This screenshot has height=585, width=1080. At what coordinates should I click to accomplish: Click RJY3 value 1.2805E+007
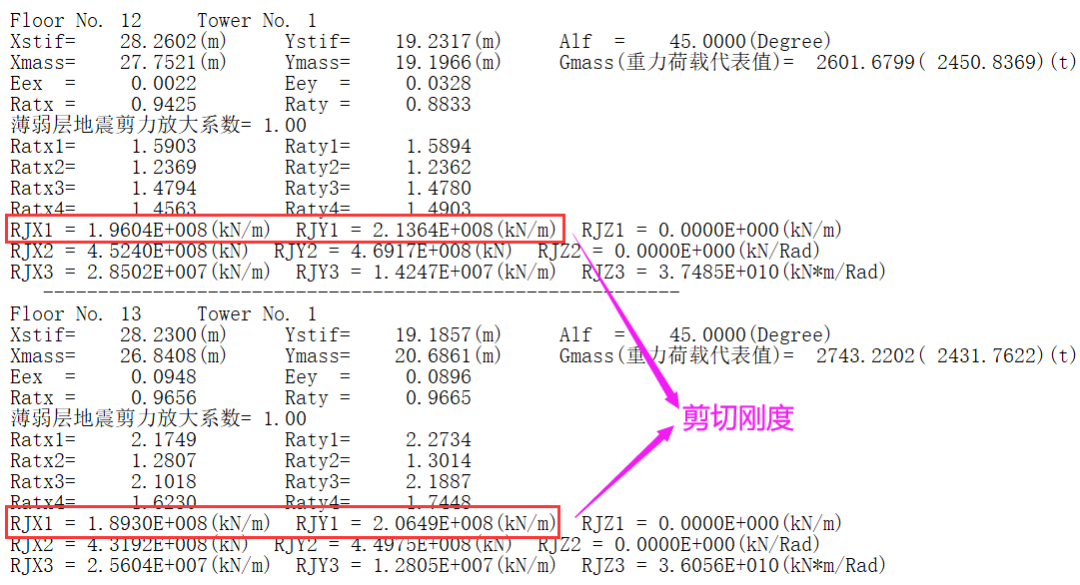pyautogui.click(x=433, y=566)
